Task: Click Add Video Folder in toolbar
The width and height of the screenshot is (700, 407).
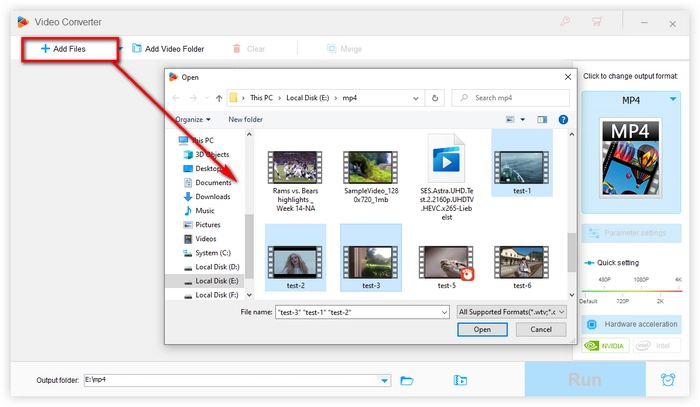Action: 166,48
